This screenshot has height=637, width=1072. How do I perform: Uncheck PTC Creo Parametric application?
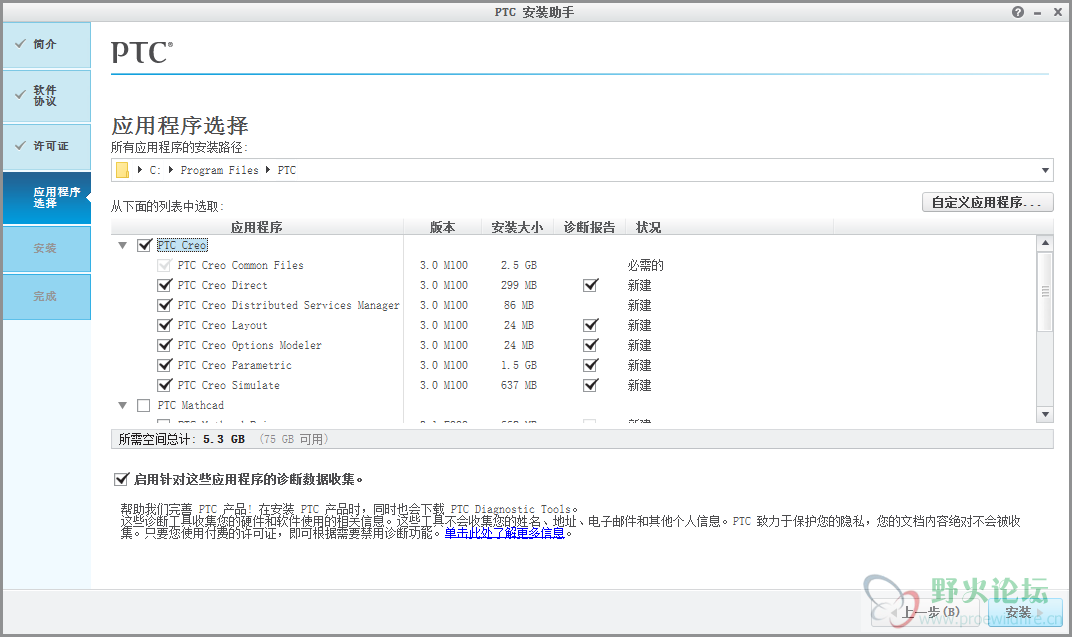(x=164, y=365)
